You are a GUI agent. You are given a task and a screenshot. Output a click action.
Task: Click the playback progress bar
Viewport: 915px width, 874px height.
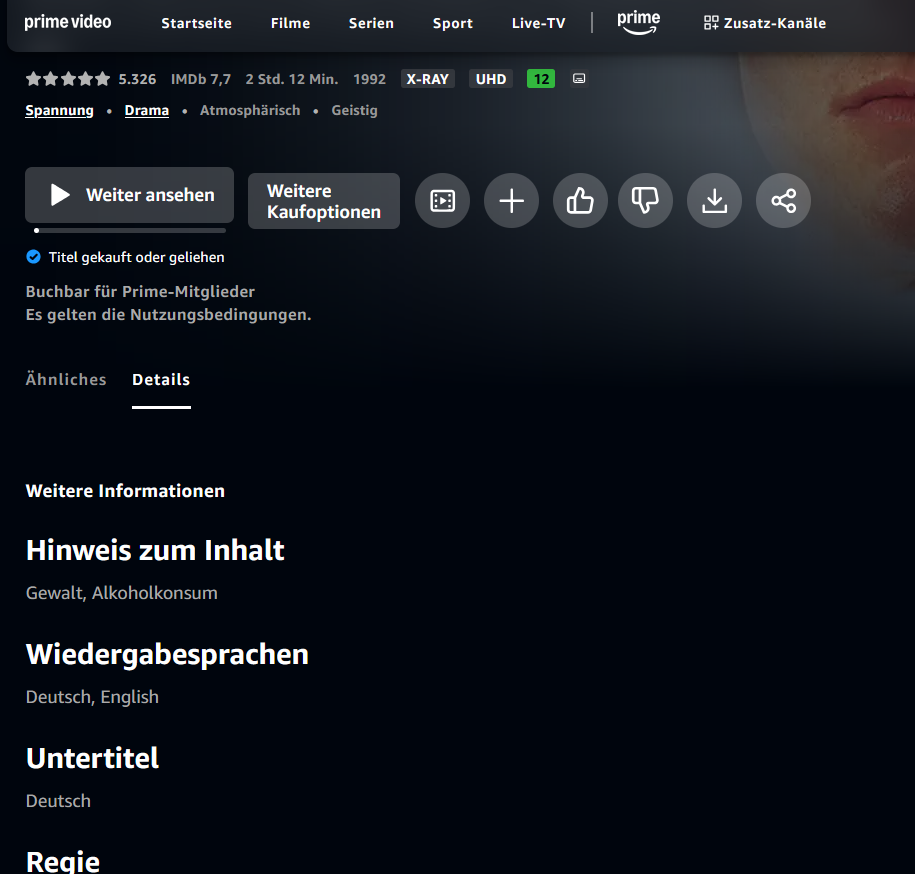[129, 231]
